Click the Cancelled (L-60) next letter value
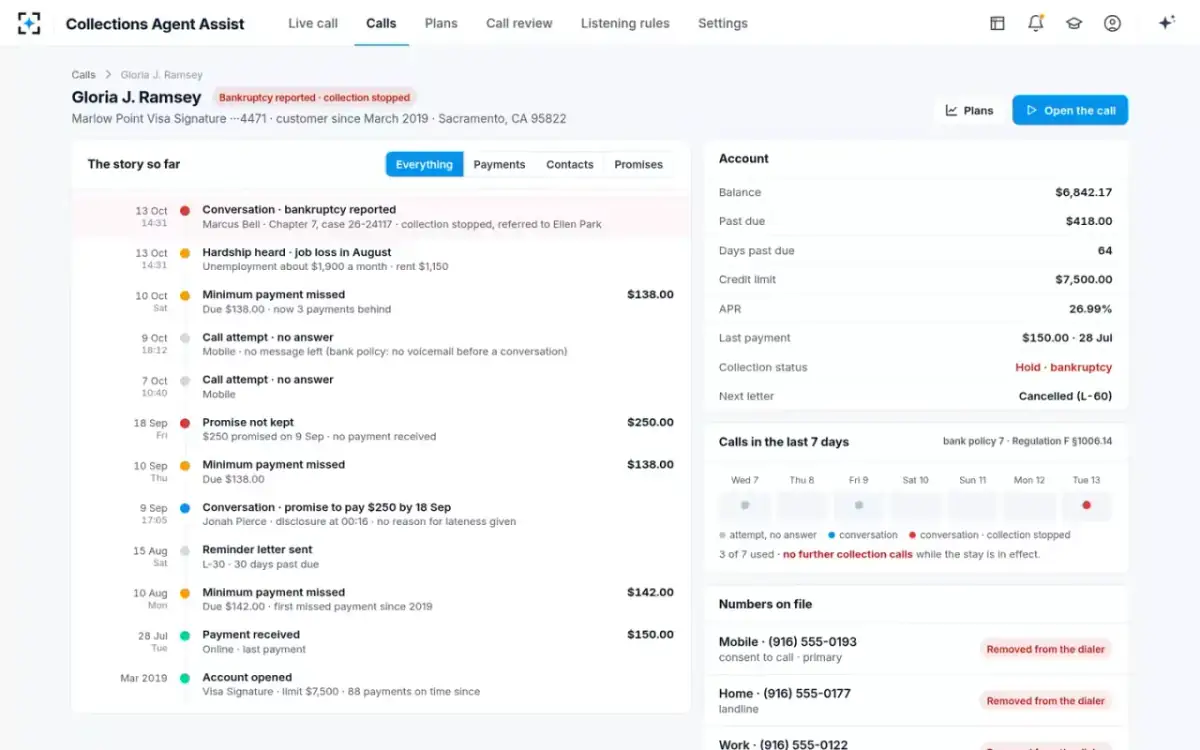Screen dimensions: 1200x750 point(1065,396)
